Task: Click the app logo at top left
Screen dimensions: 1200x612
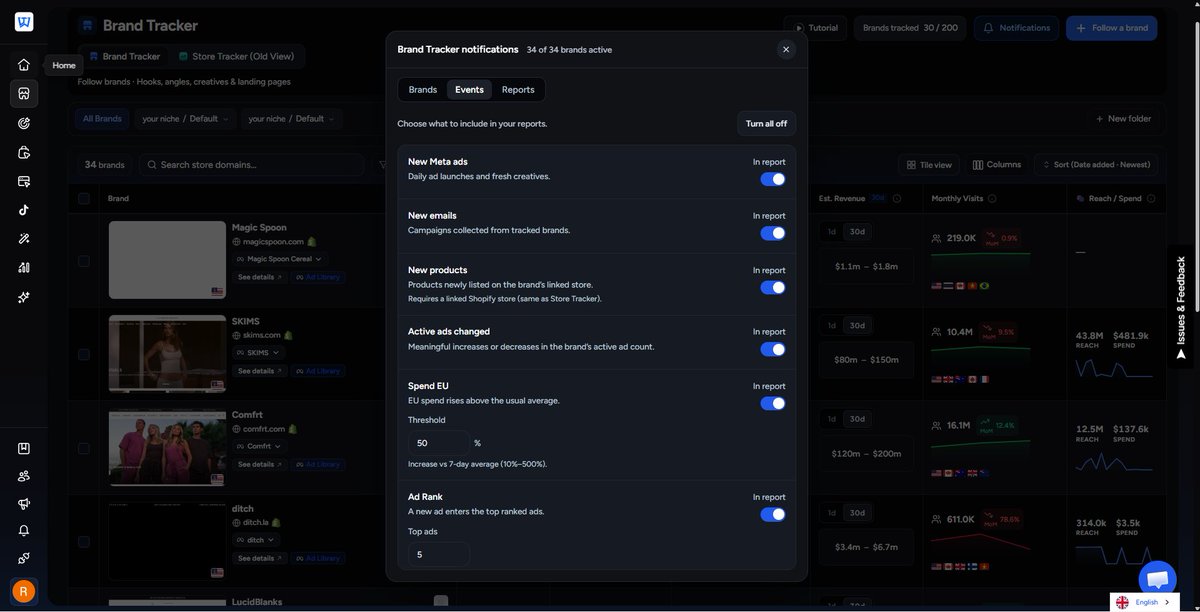Action: pyautogui.click(x=23, y=22)
